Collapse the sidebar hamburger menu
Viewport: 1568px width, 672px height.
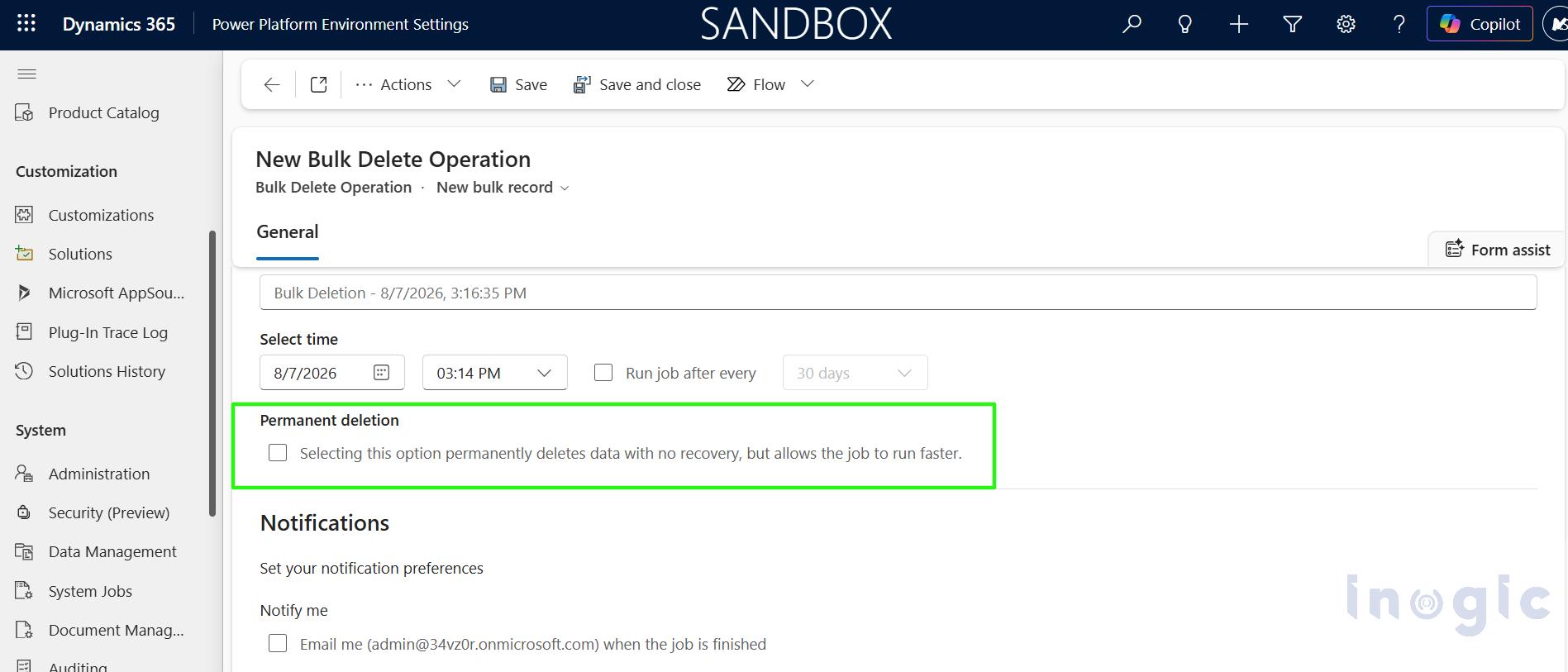pos(26,74)
